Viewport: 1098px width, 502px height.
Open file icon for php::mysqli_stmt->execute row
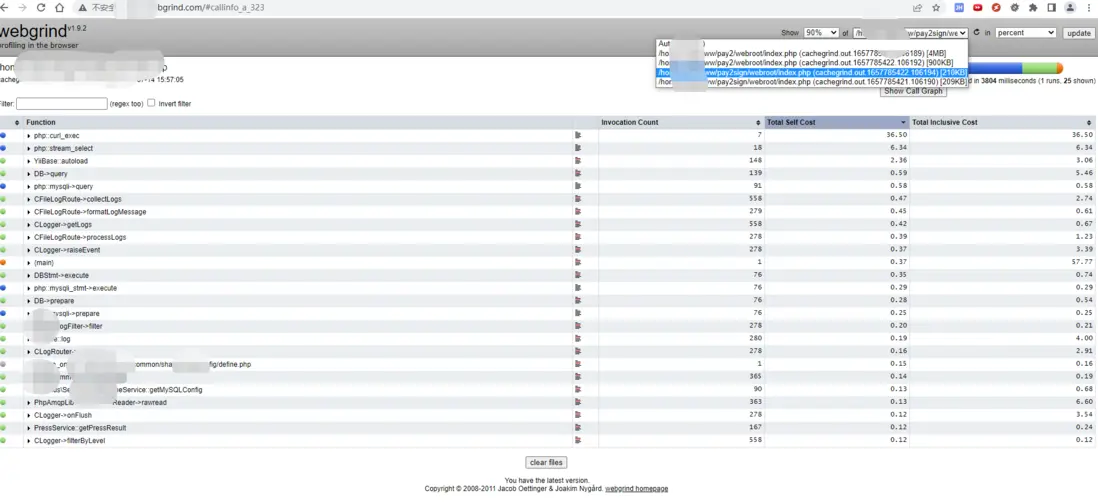[x=578, y=288]
